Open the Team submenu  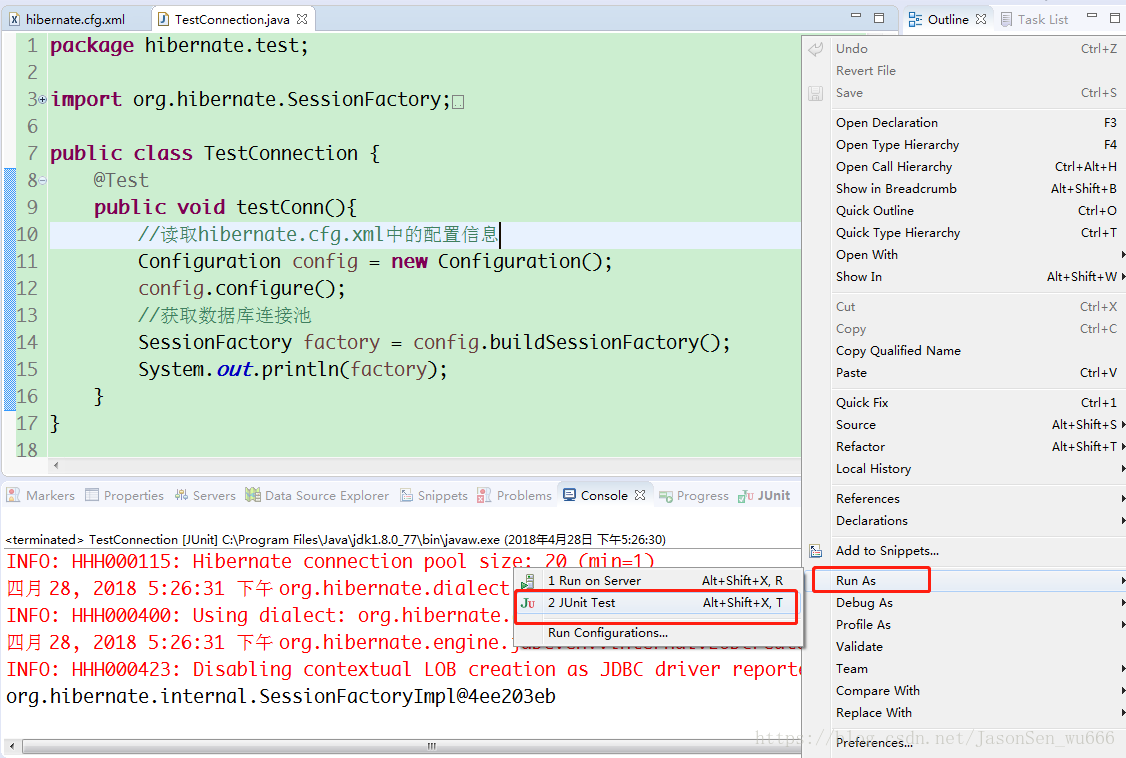click(x=963, y=669)
